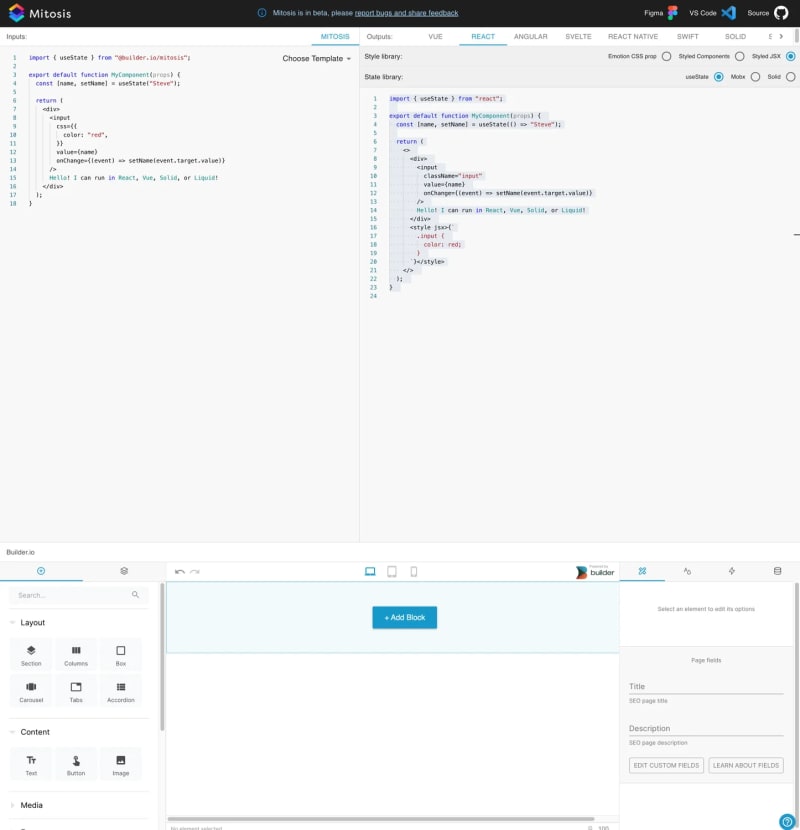
Task: Click the Mitosis logo icon
Action: coord(16,13)
